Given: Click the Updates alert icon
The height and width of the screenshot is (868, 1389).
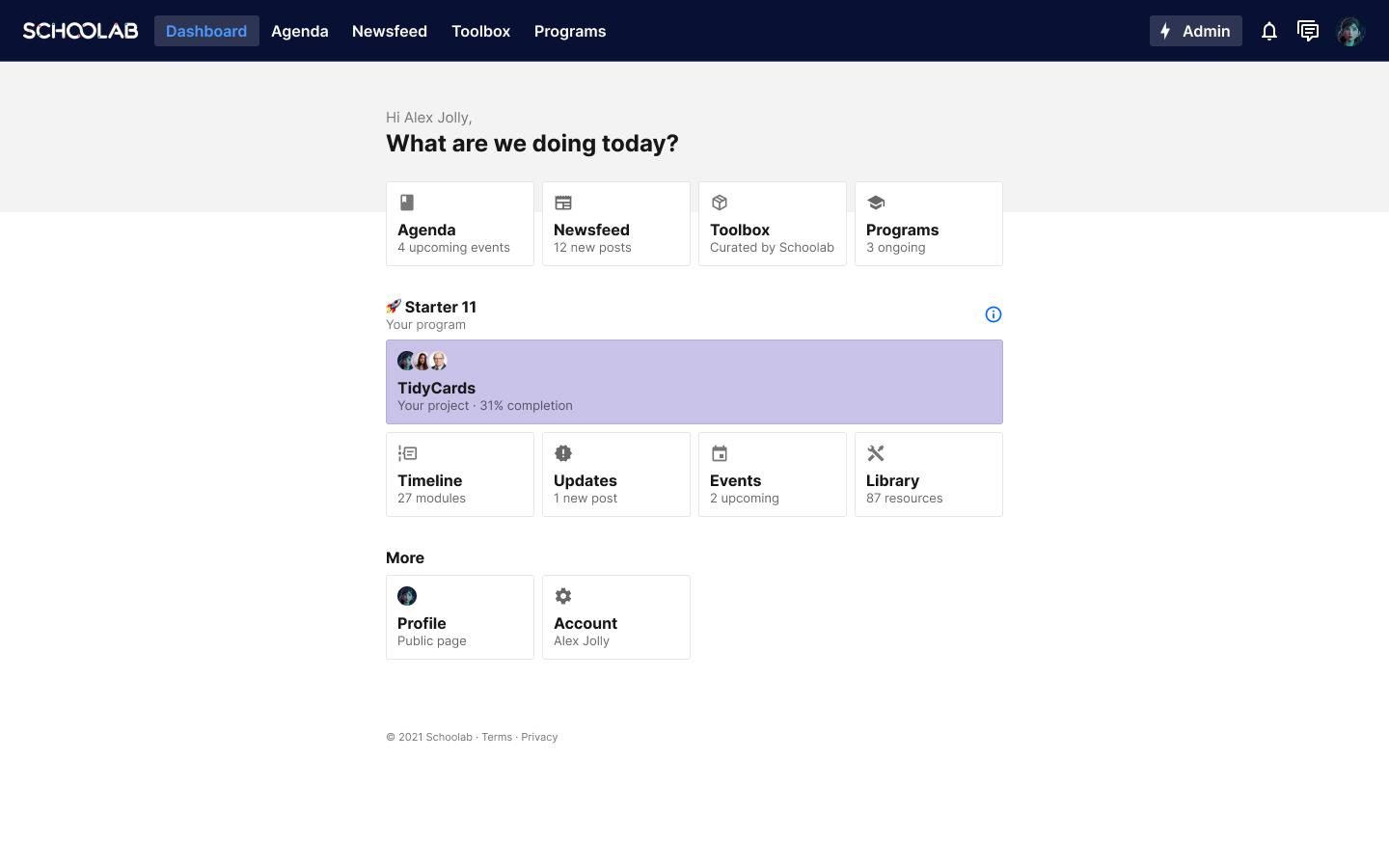Looking at the screenshot, I should click(x=562, y=453).
